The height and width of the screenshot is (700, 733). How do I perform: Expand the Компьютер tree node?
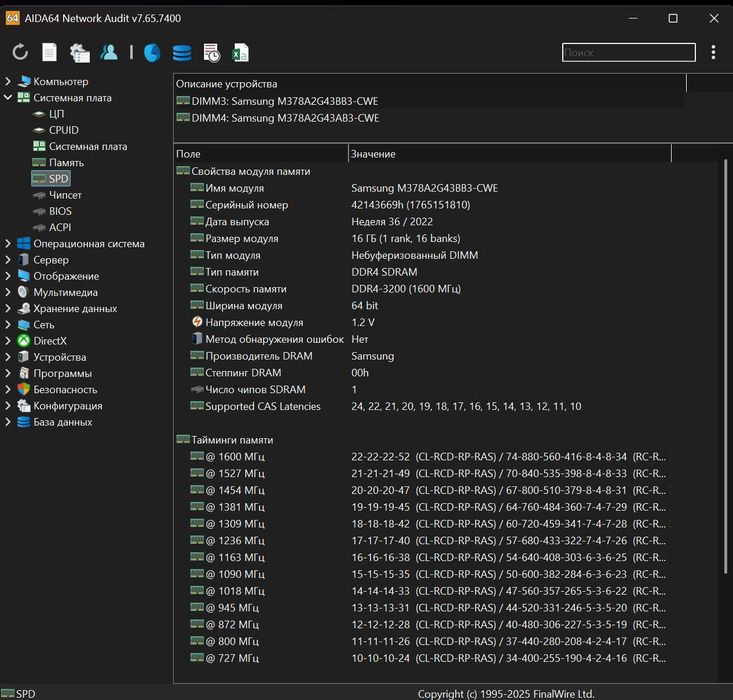point(9,82)
